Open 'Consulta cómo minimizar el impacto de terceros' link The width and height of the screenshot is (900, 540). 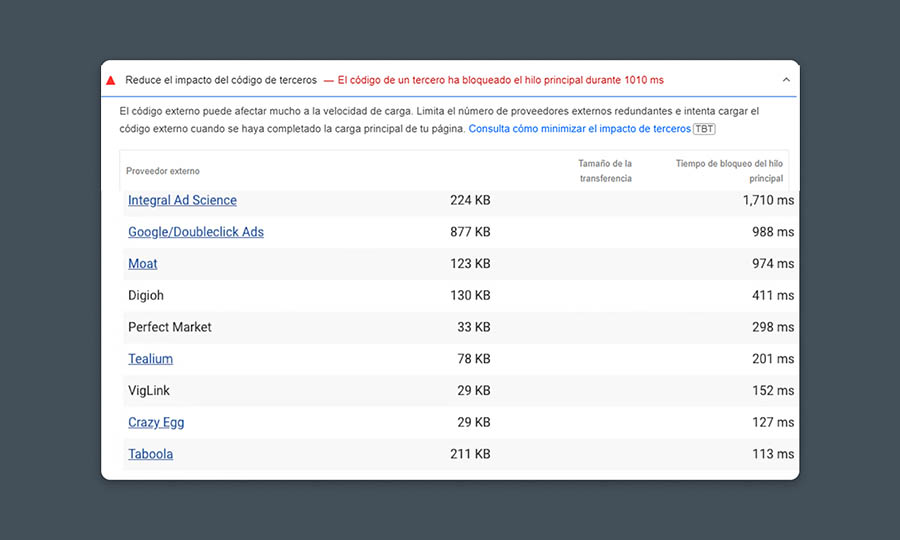pyautogui.click(x=579, y=129)
